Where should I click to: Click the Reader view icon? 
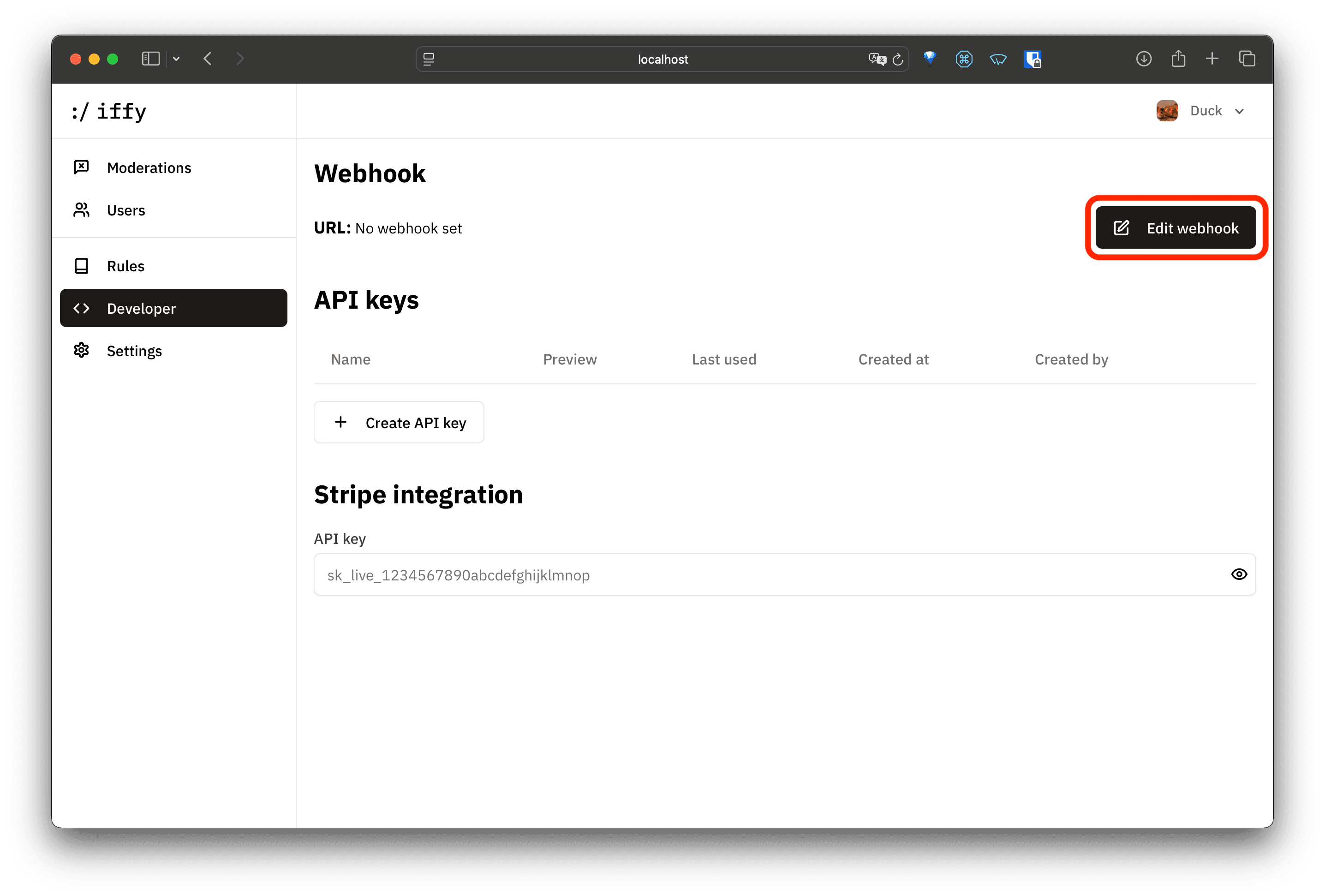[429, 59]
